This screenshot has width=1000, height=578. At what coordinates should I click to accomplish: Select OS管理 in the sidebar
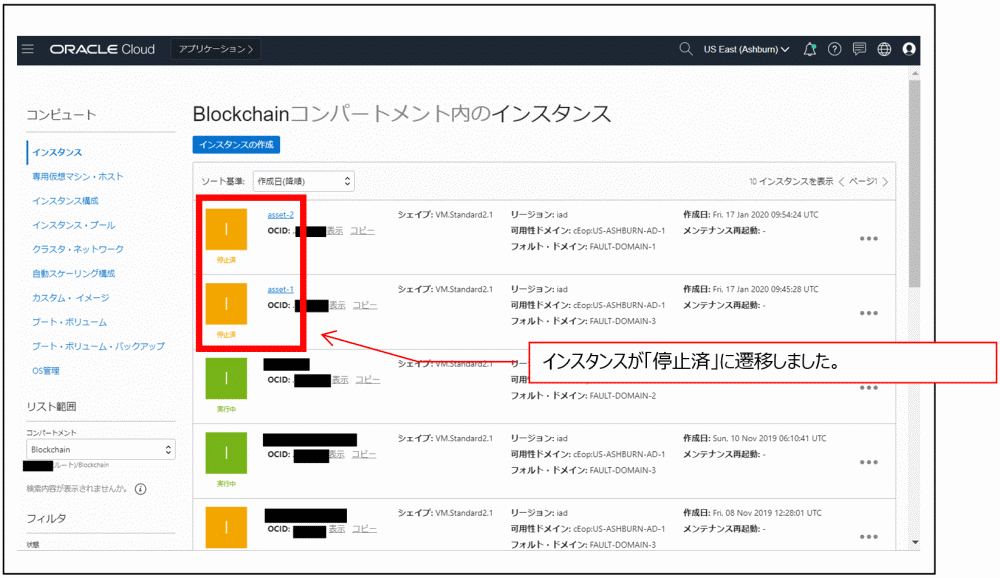point(45,371)
